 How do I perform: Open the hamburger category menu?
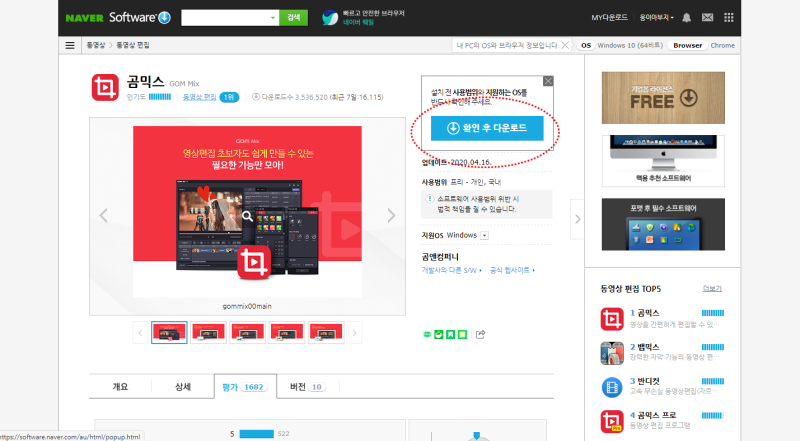(x=70, y=45)
